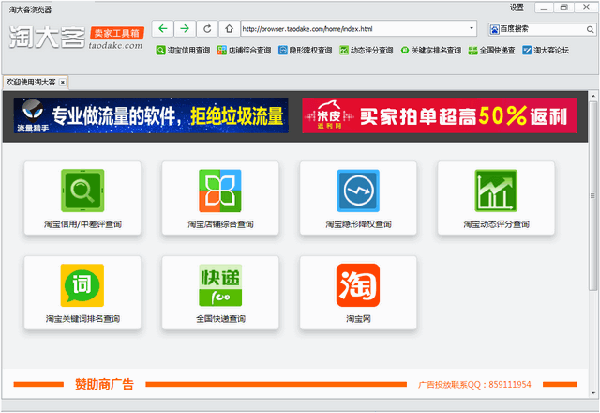Maximize the 淘大客 browser window
600x413 pixels.
coord(564,8)
